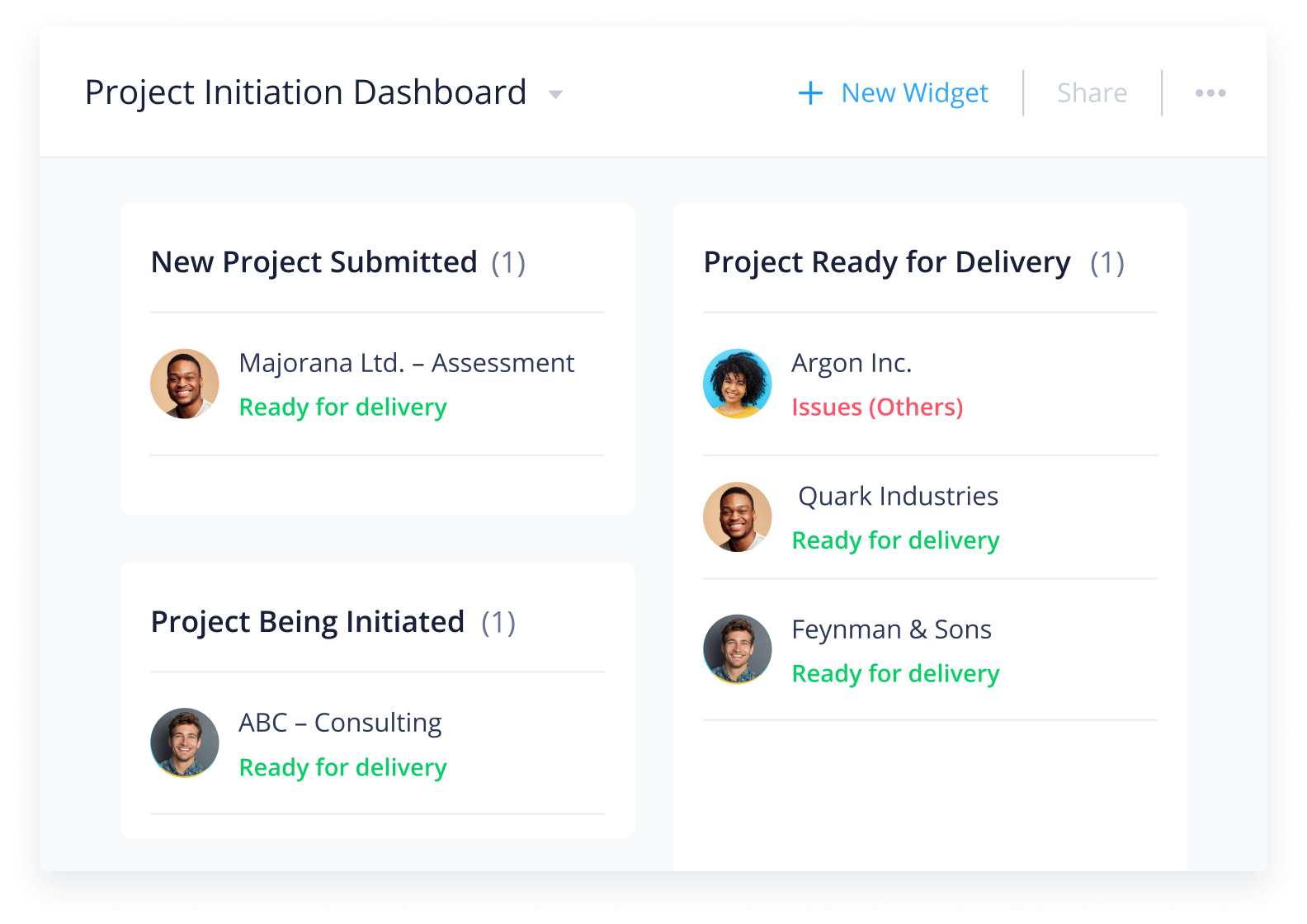Screen dimensions: 1307x924
Task: Expand the Project Initiation Dashboard dropdown arrow
Action: 555,95
